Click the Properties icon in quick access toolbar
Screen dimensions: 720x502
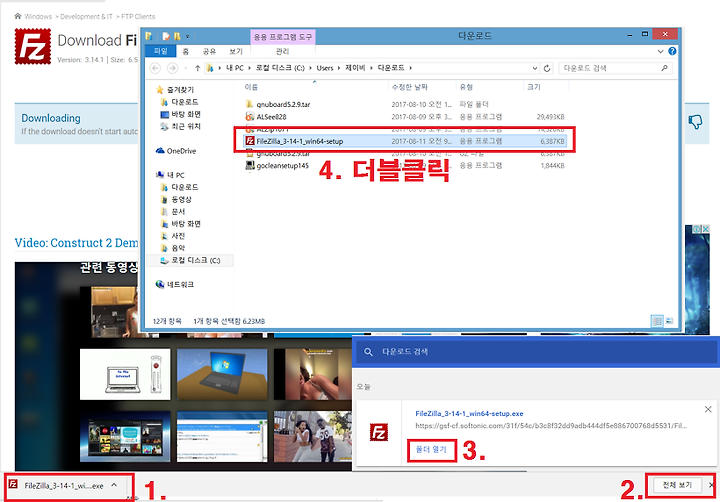(x=166, y=36)
